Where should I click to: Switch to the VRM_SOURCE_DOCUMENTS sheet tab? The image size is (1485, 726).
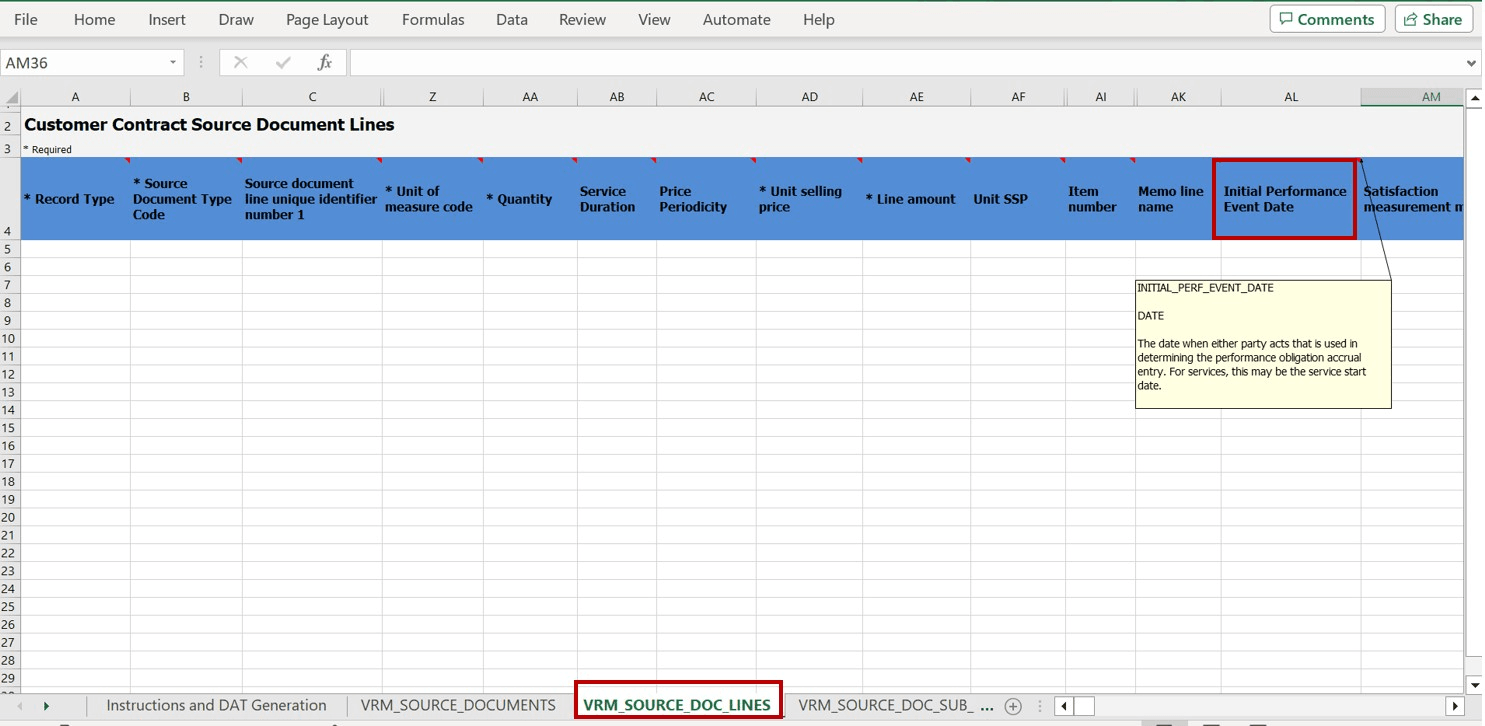pyautogui.click(x=457, y=704)
